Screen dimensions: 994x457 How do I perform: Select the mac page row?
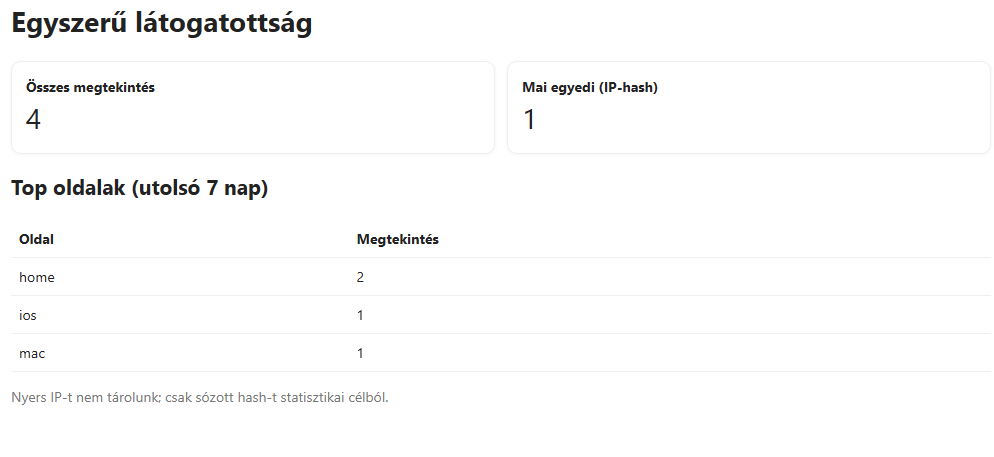500,353
